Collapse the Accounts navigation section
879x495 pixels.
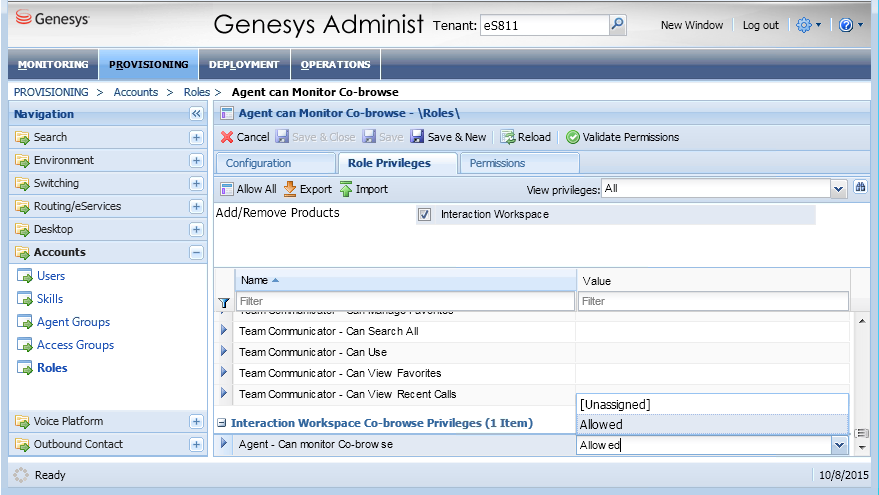196,252
